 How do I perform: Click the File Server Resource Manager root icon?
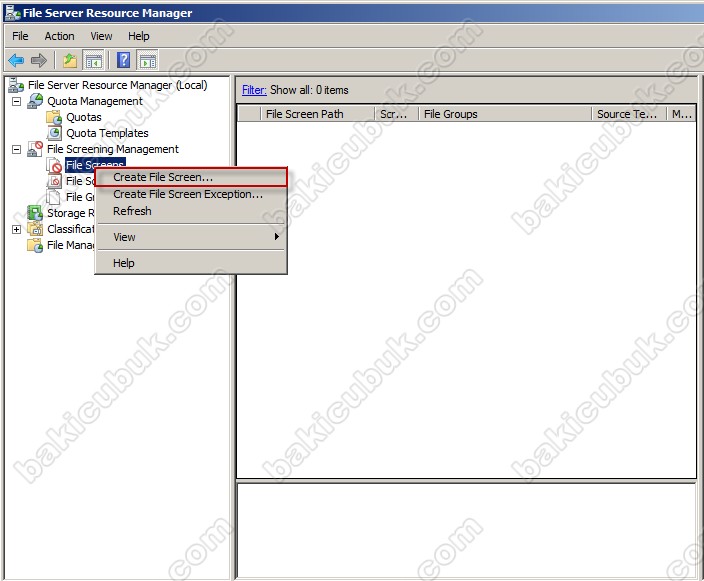click(x=16, y=85)
